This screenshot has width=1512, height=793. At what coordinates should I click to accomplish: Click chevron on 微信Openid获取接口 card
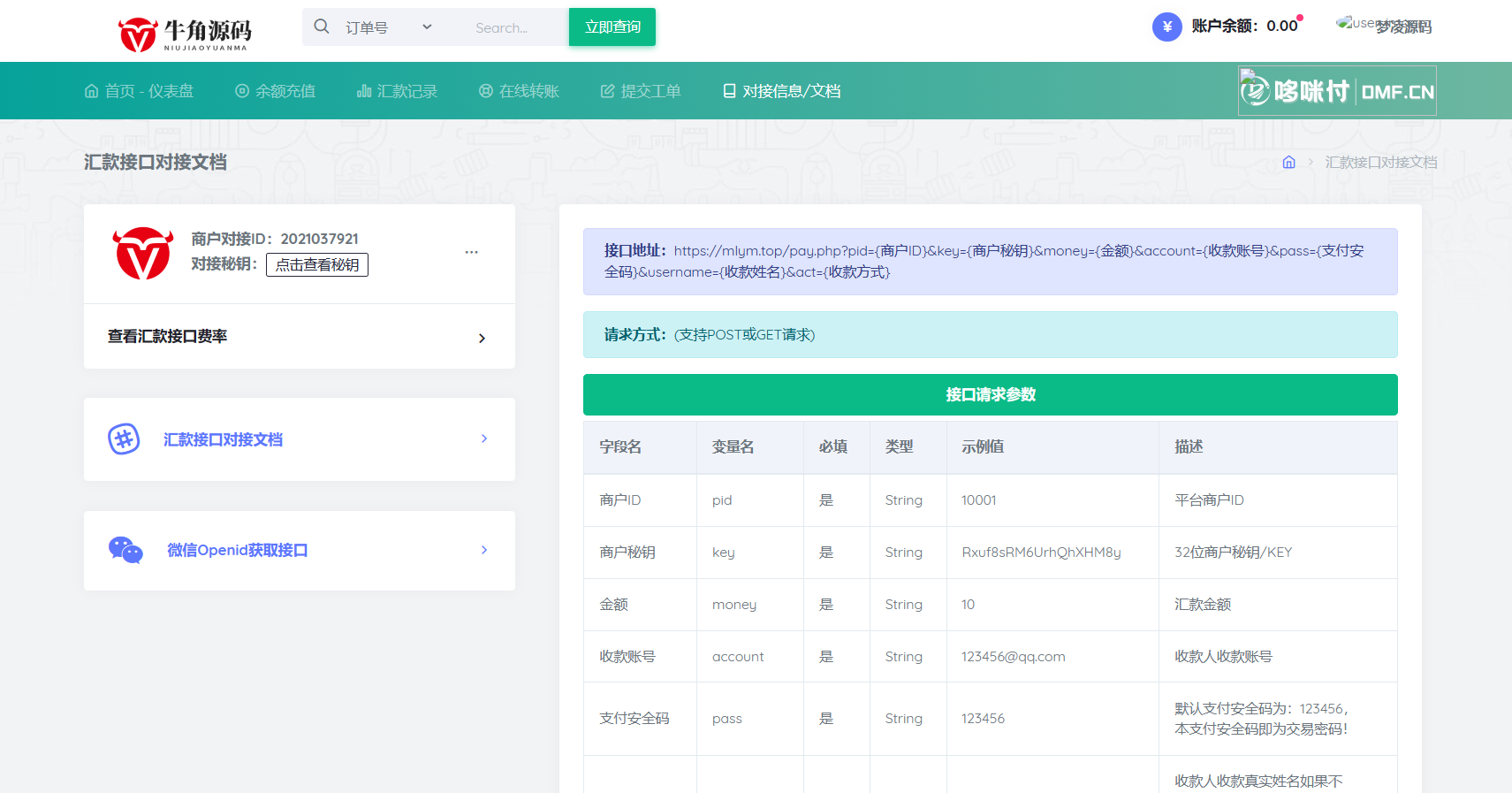point(484,550)
